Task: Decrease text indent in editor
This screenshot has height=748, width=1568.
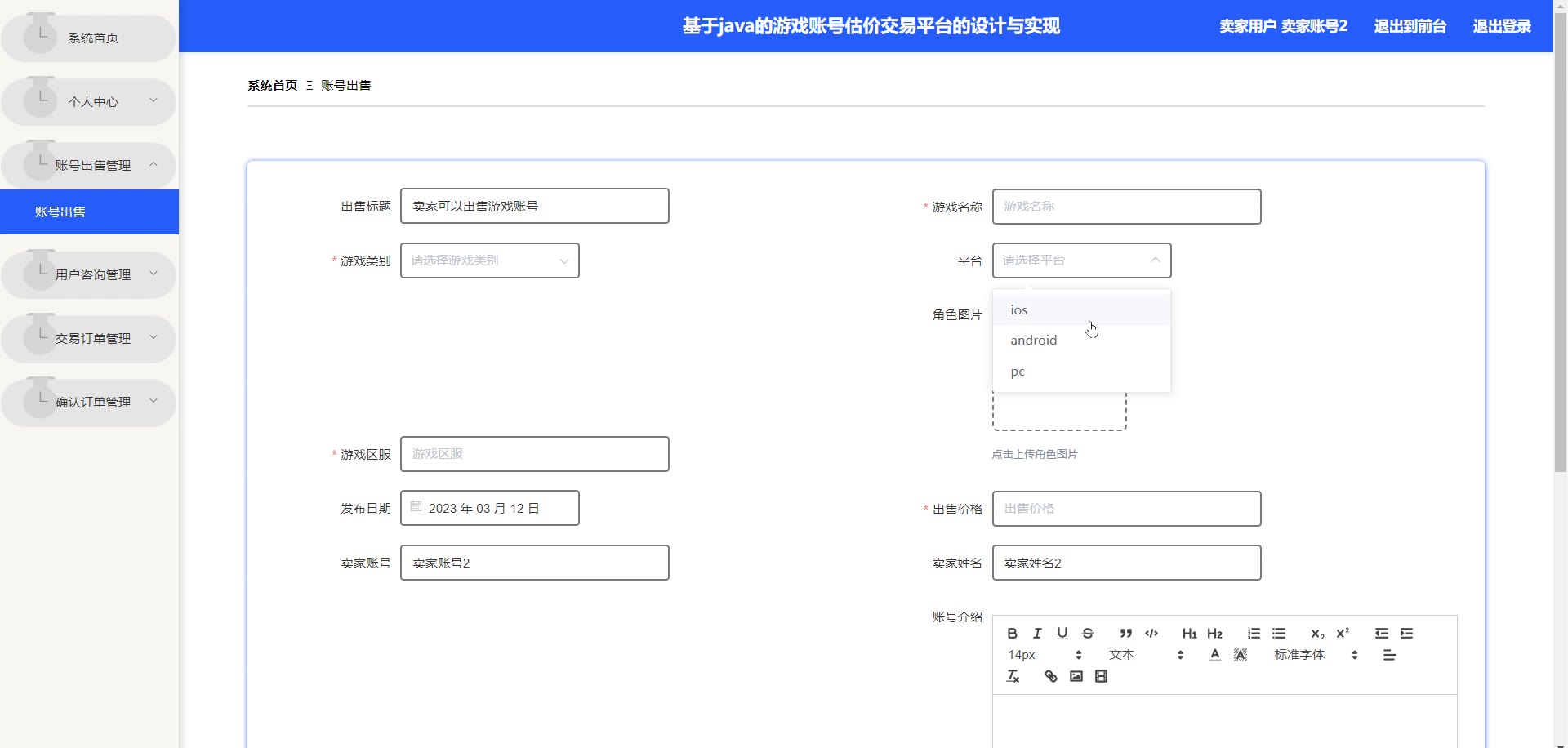Action: point(1381,634)
